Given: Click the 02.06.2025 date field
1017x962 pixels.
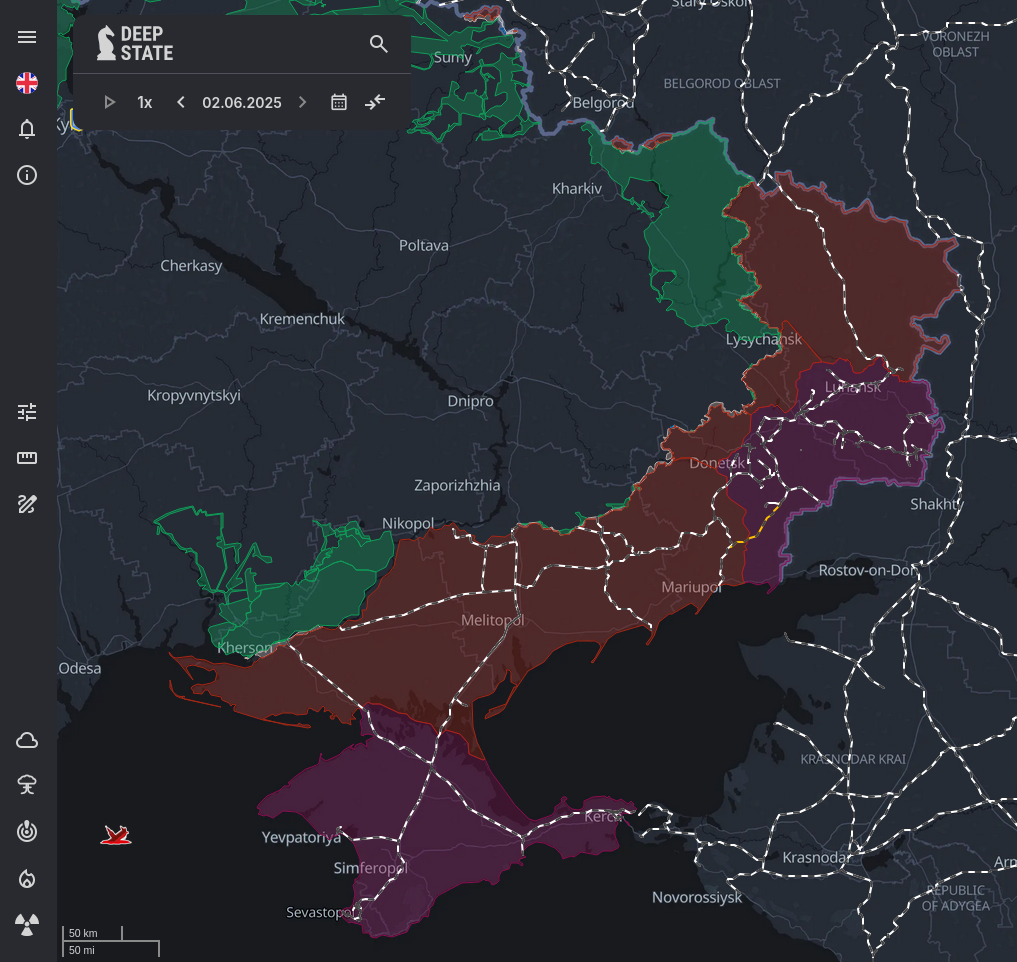Looking at the screenshot, I should click(x=242, y=102).
